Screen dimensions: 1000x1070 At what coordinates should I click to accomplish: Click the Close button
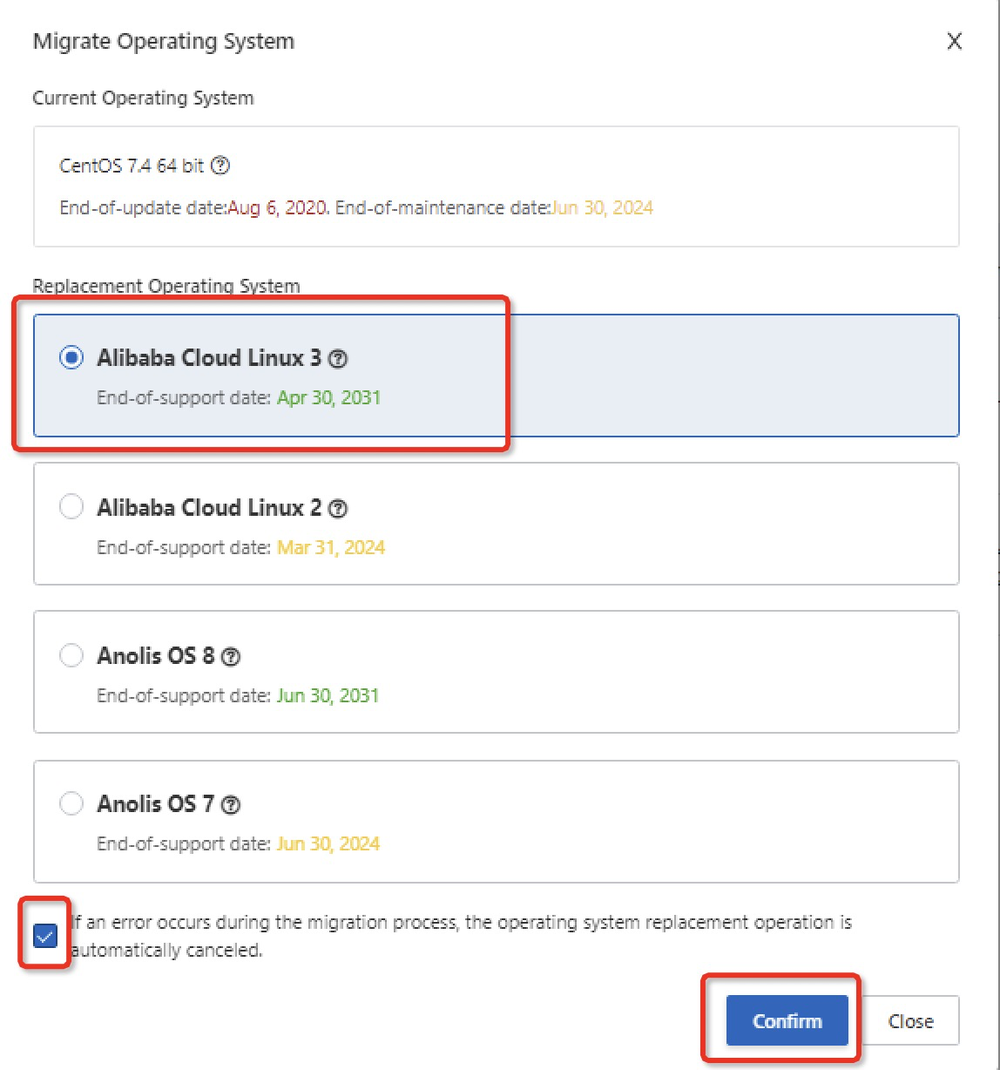pyautogui.click(x=910, y=1021)
